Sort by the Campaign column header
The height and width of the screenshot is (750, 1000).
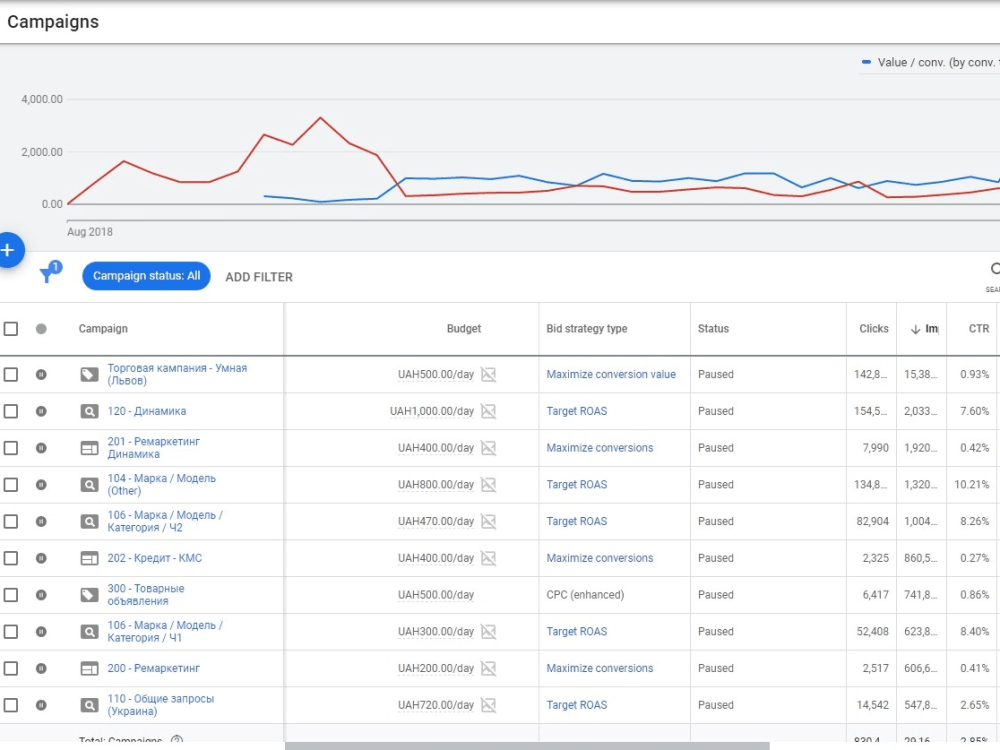coord(103,328)
